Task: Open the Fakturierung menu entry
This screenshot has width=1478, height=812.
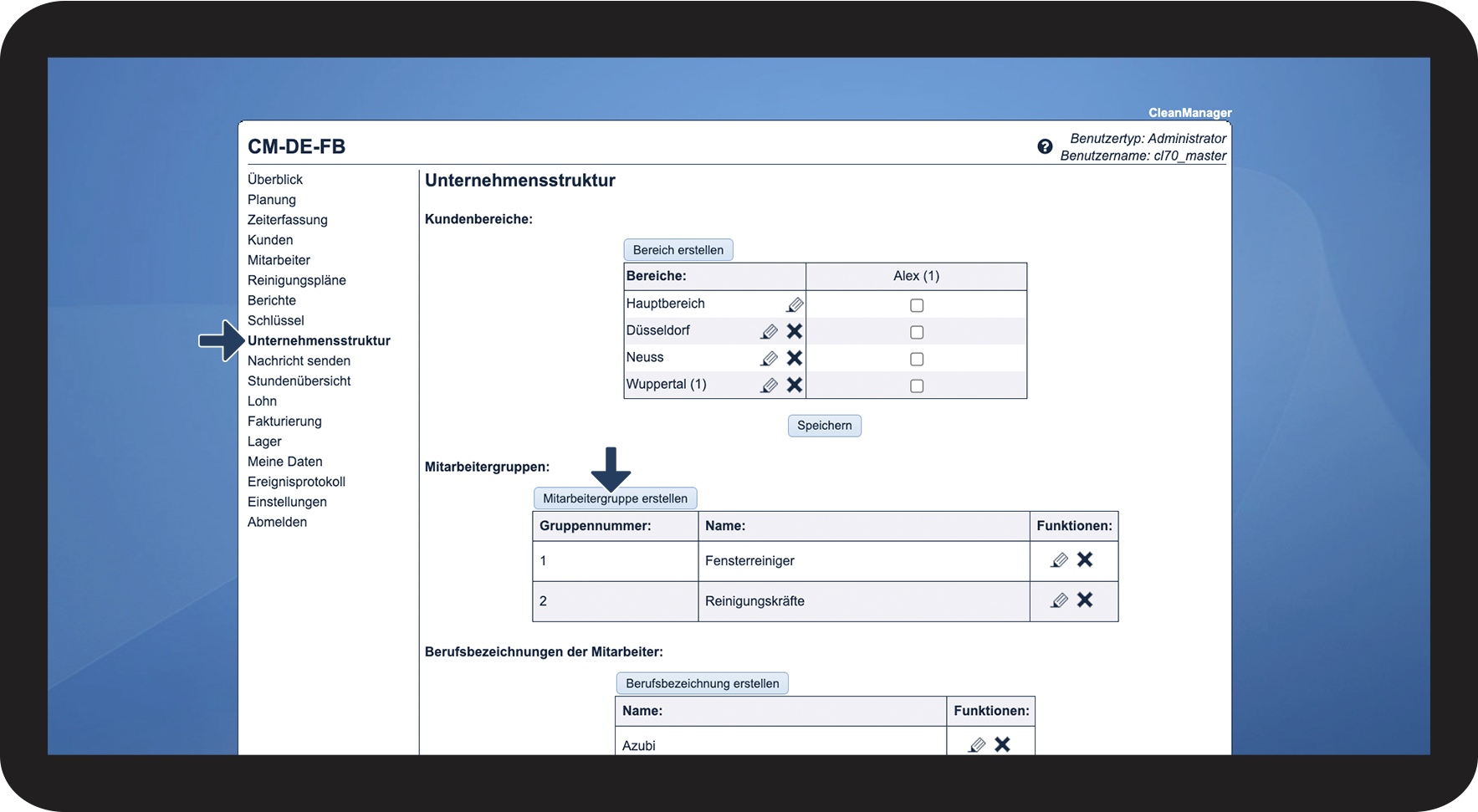Action: [x=284, y=421]
